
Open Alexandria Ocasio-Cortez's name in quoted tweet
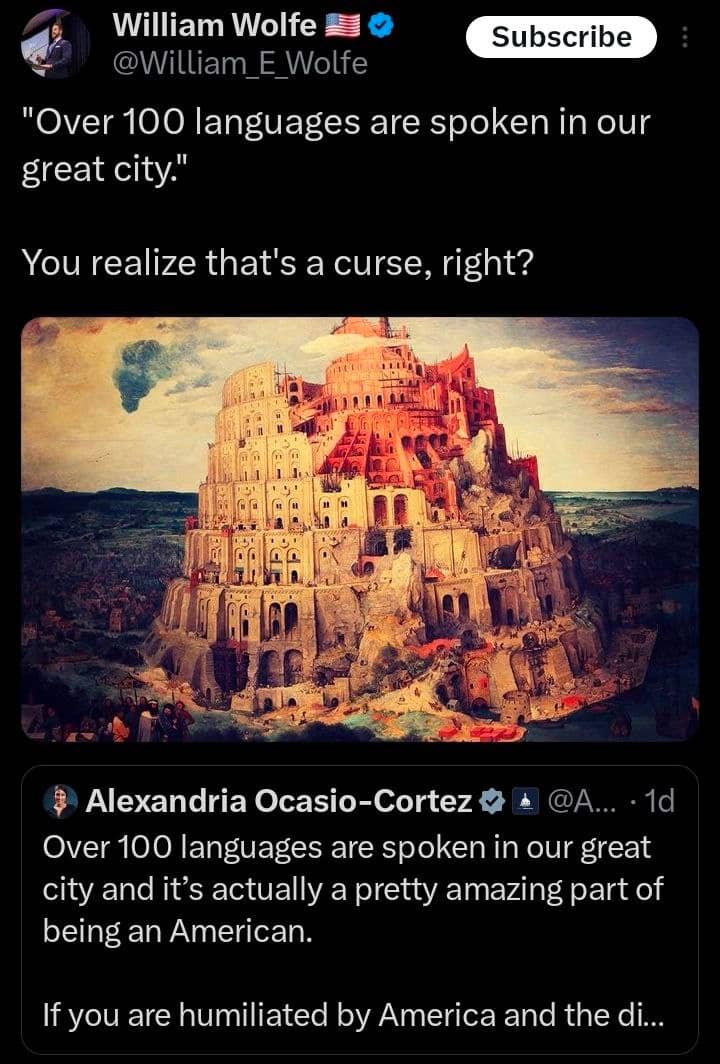[x=279, y=801]
